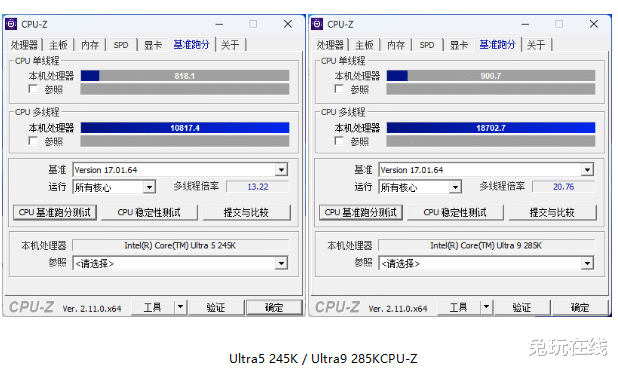
Task: Close the left CPU-Z window
Action: coord(288,24)
